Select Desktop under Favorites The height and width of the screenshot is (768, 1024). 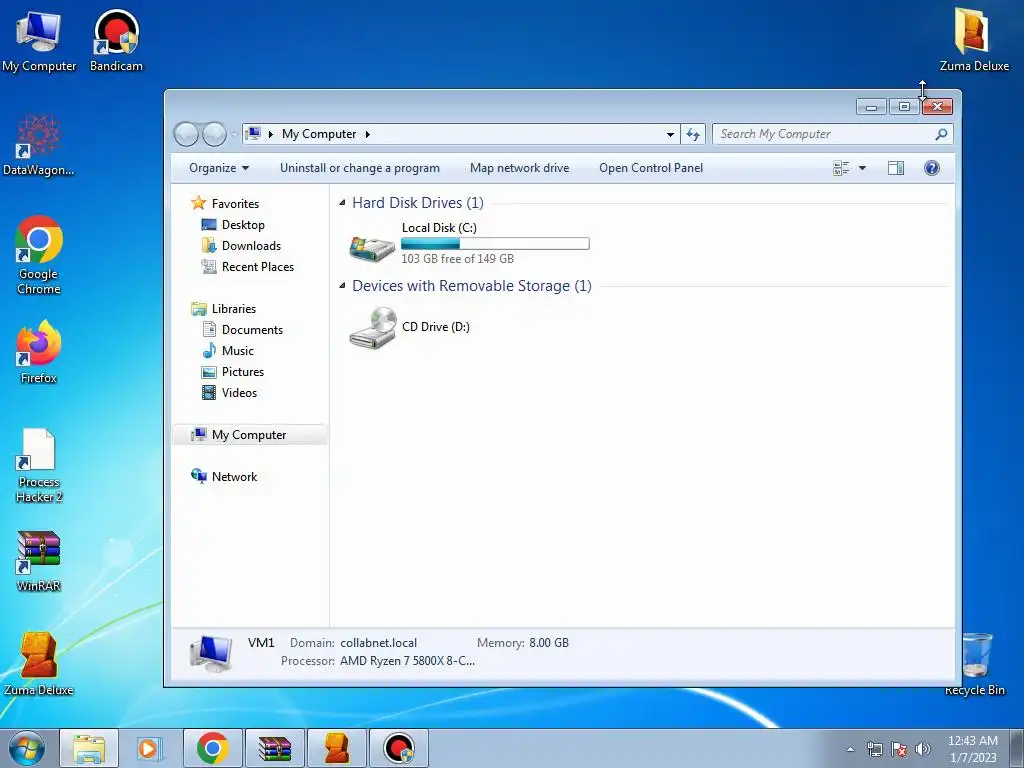[243, 225]
